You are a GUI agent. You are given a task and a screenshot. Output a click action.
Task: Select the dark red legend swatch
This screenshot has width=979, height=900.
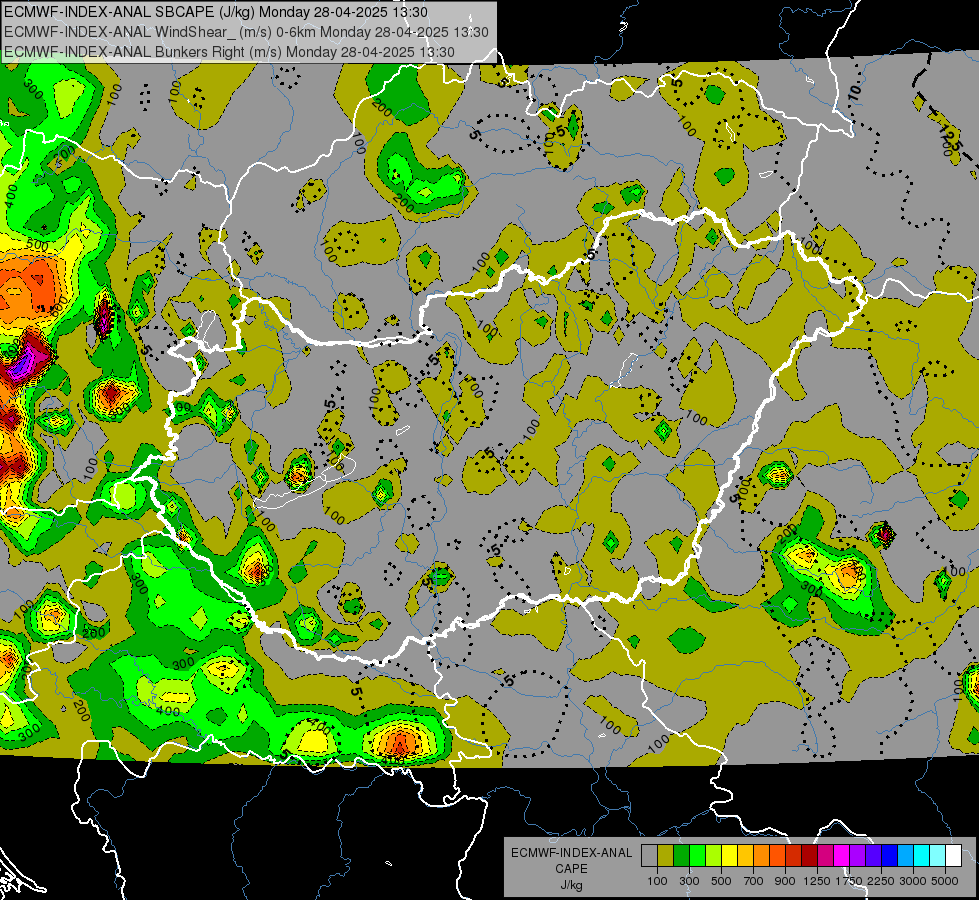click(809, 856)
